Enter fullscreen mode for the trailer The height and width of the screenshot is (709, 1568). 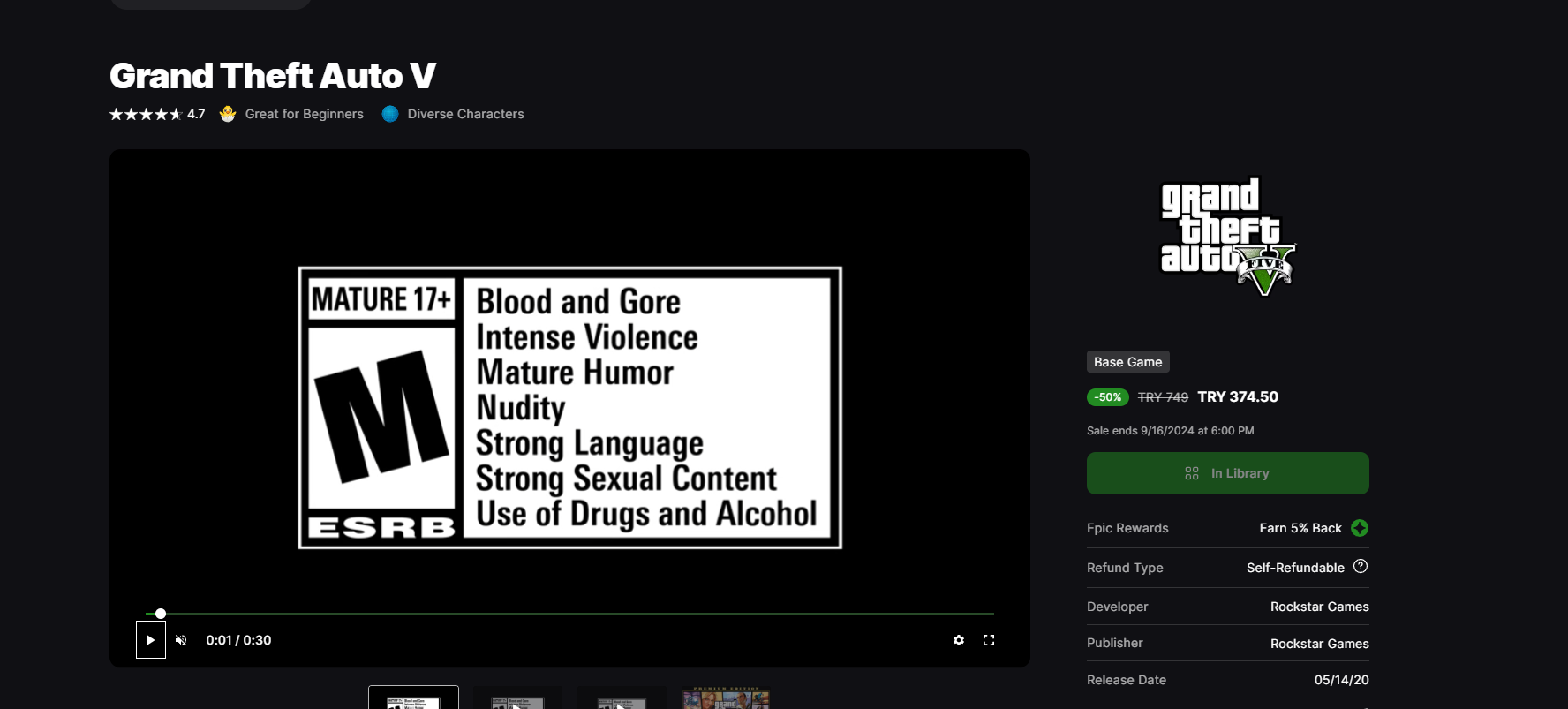[x=989, y=640]
